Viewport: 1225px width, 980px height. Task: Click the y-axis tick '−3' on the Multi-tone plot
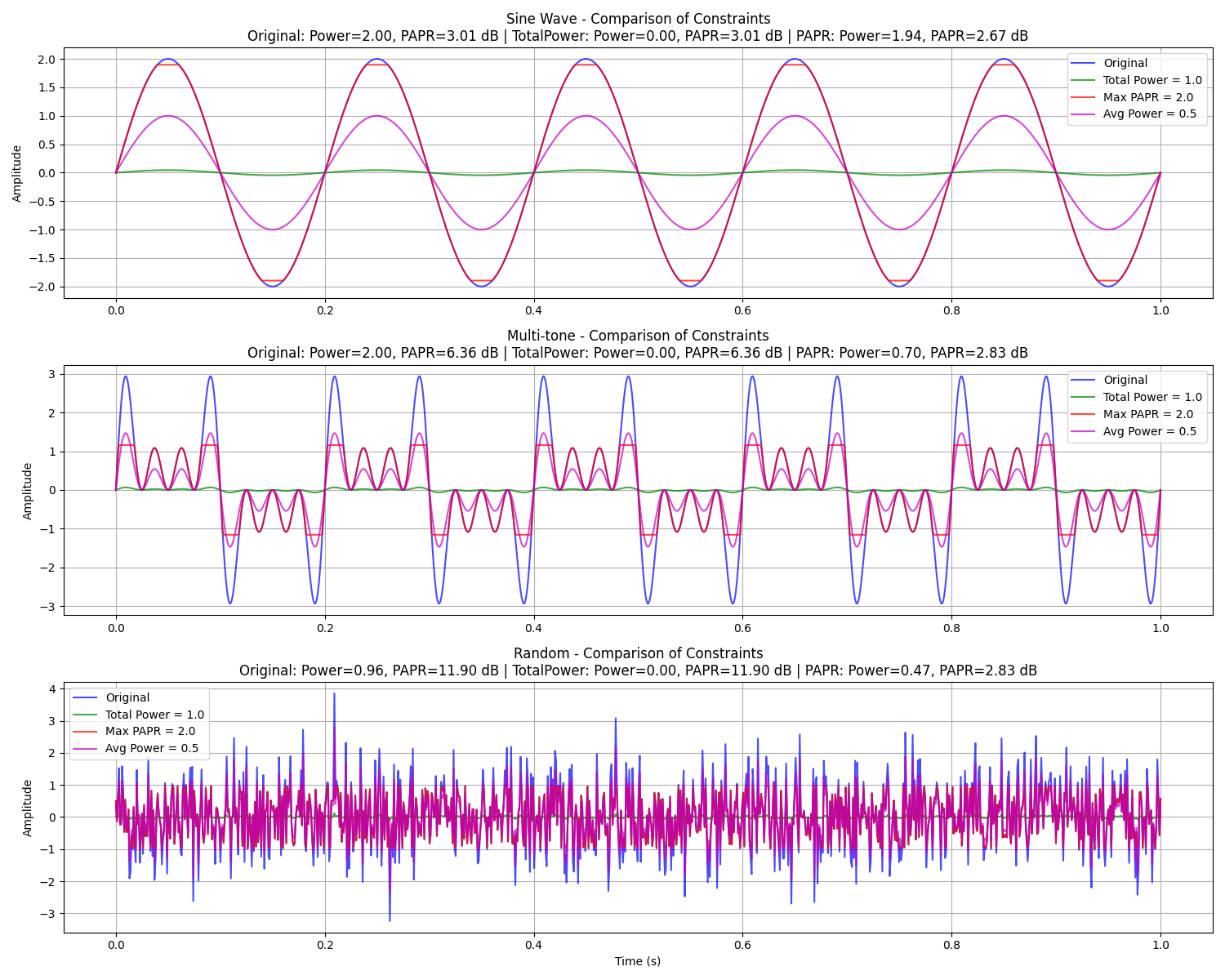pyautogui.click(x=49, y=608)
